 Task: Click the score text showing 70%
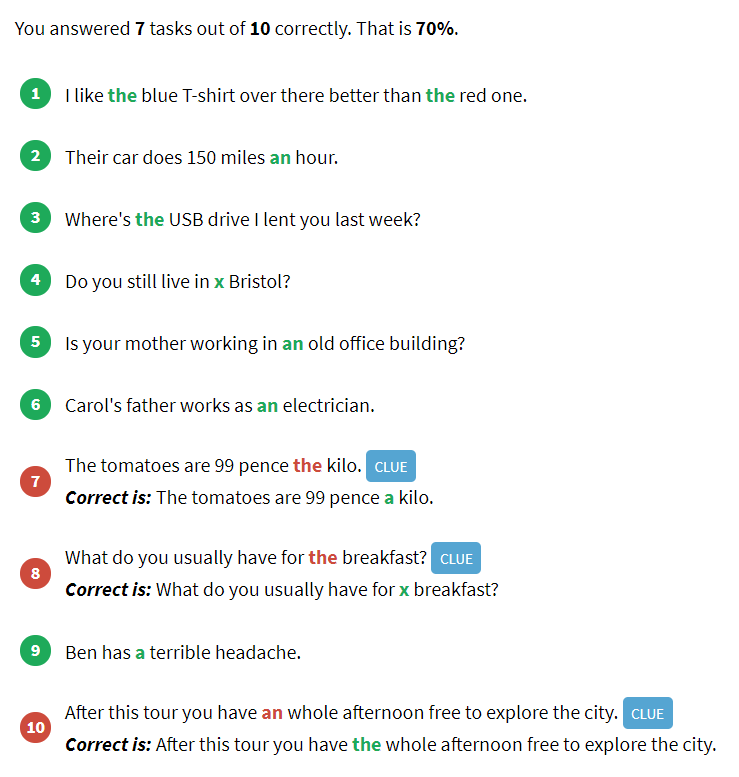point(436,28)
